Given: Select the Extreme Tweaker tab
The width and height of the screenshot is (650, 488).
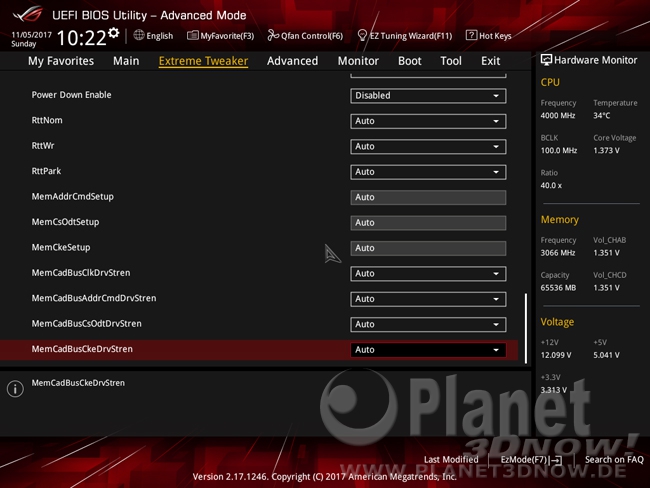Looking at the screenshot, I should pyautogui.click(x=204, y=61).
